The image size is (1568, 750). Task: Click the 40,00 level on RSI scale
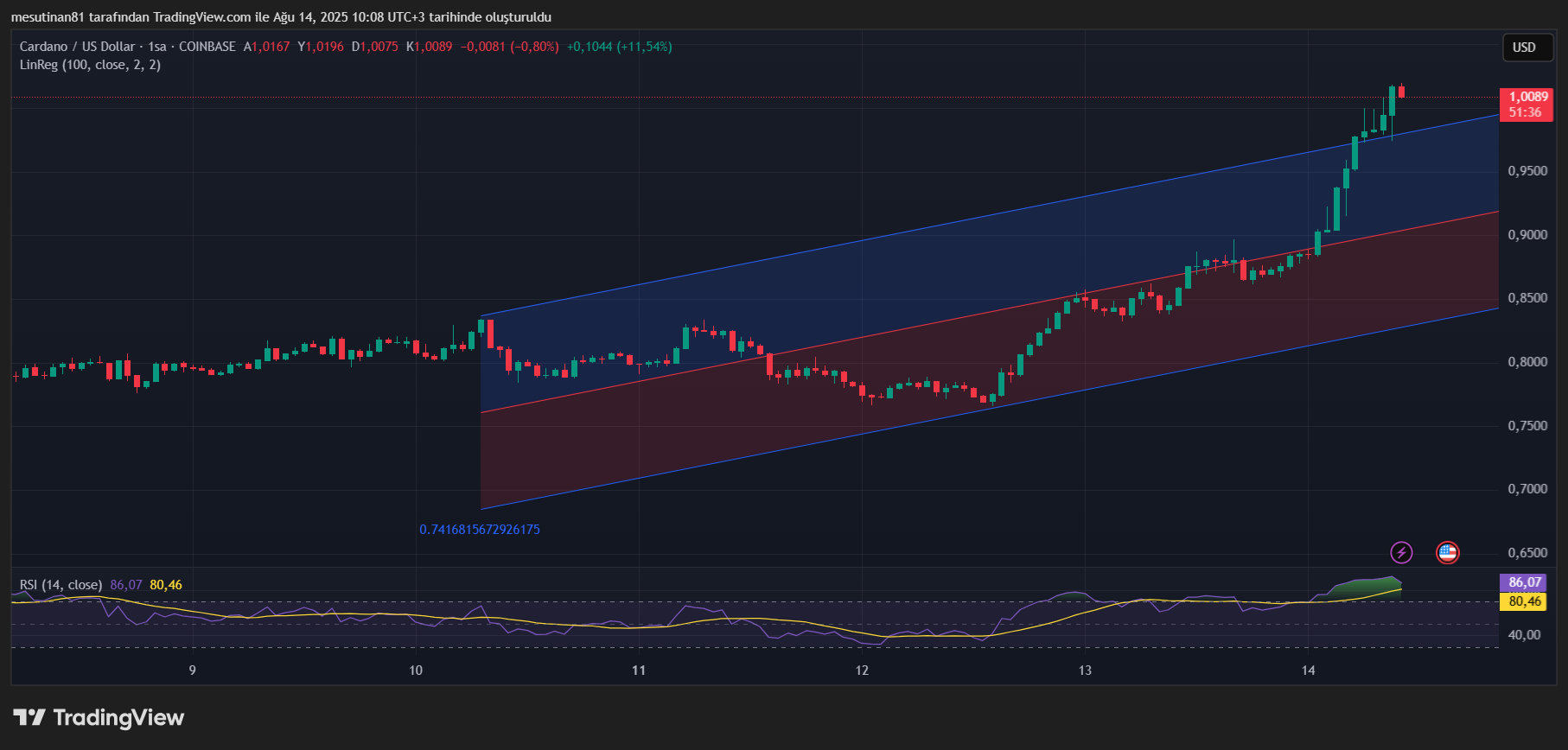coord(1524,635)
